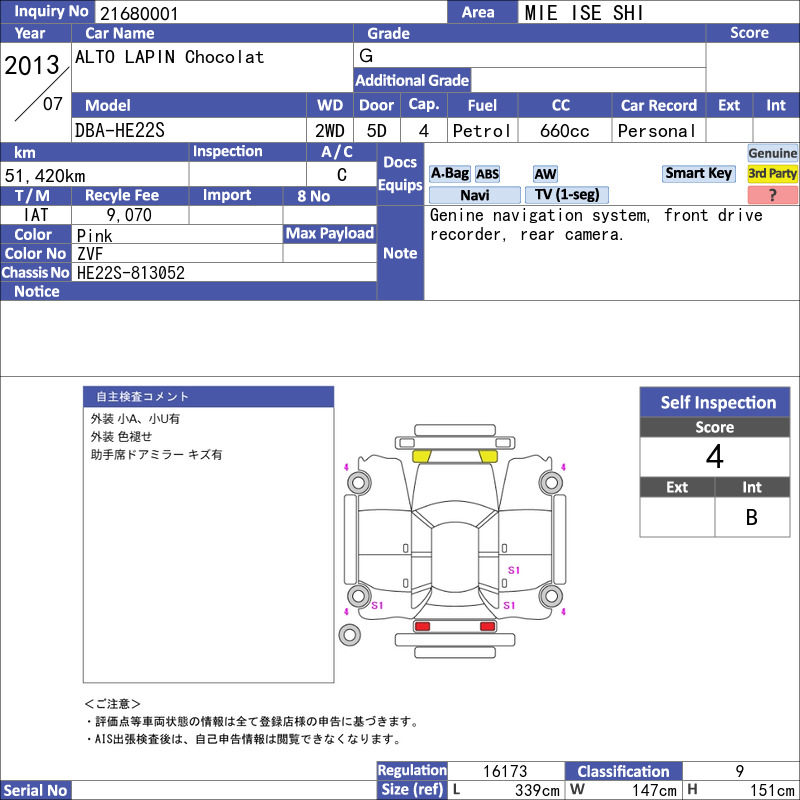This screenshot has width=800, height=800.
Task: Click the right red tail light in the diagram
Action: tap(487, 626)
